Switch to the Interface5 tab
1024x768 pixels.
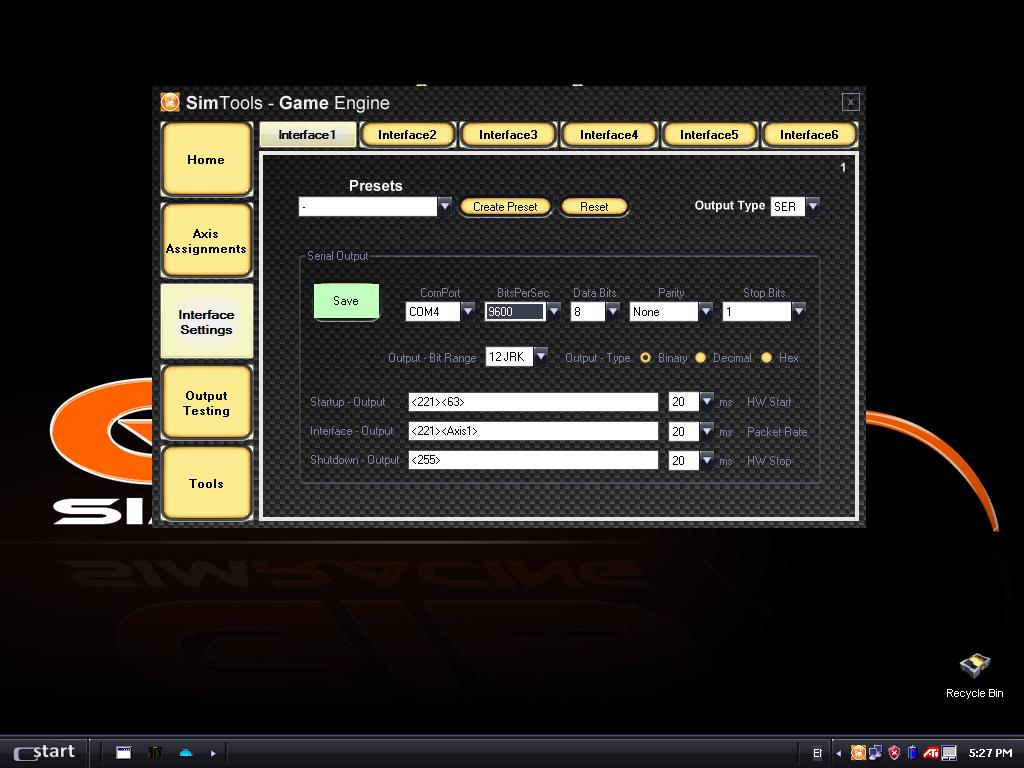click(x=709, y=135)
